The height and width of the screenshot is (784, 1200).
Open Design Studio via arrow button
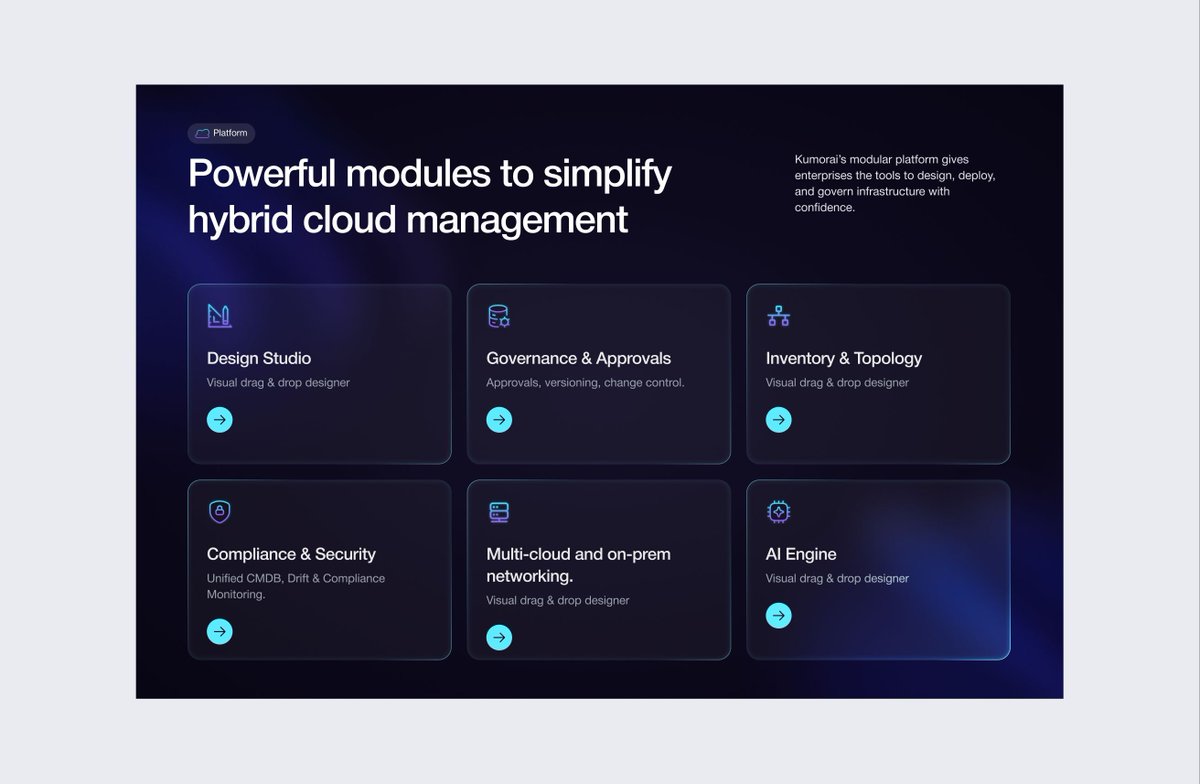pos(219,419)
